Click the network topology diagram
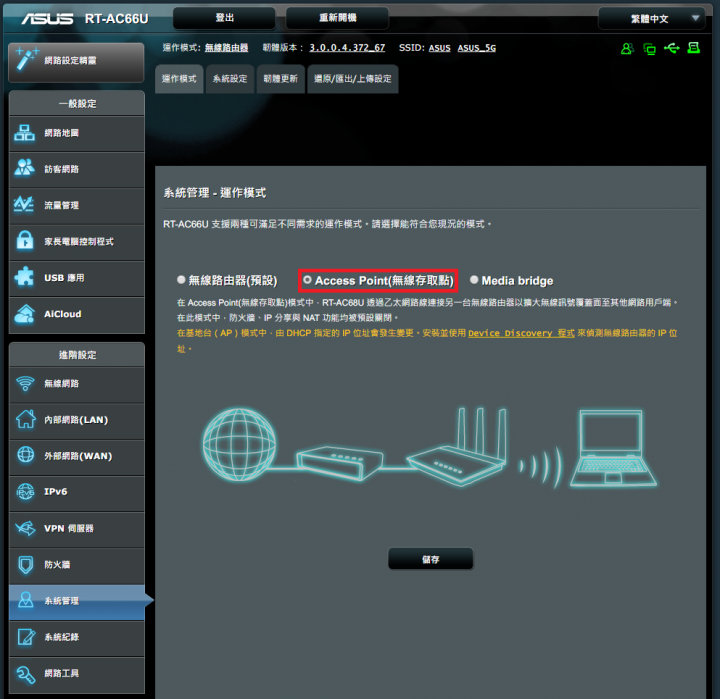The height and width of the screenshot is (699, 720). [x=429, y=446]
